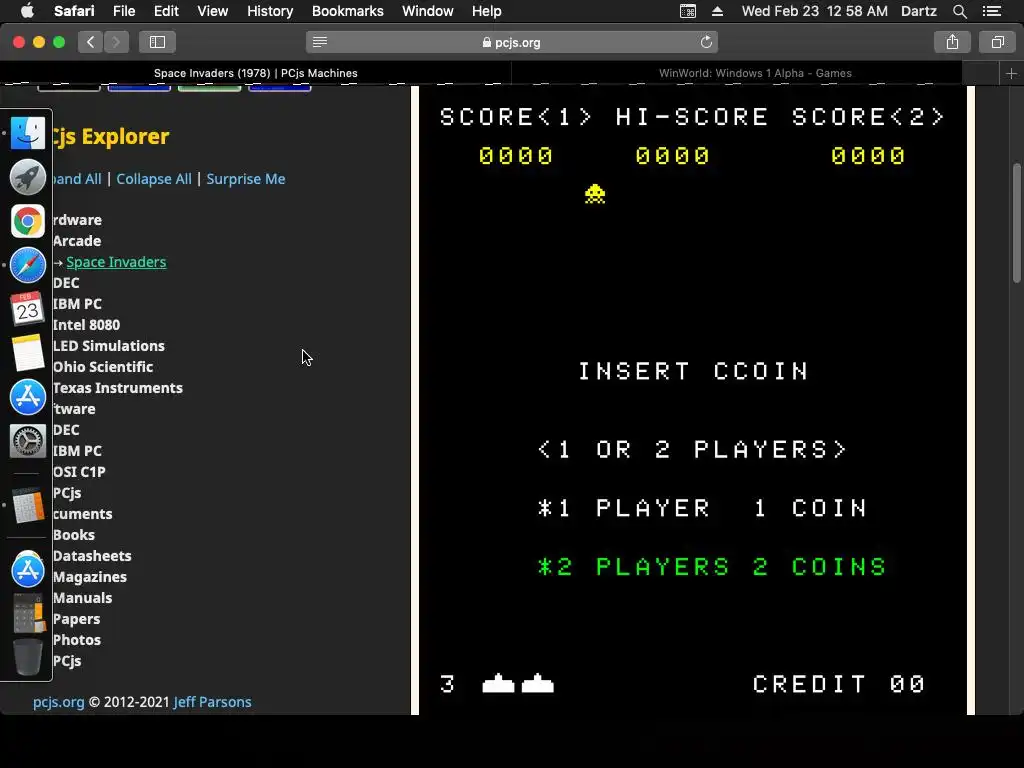Expand the Arcade tree entry

(x=77, y=241)
